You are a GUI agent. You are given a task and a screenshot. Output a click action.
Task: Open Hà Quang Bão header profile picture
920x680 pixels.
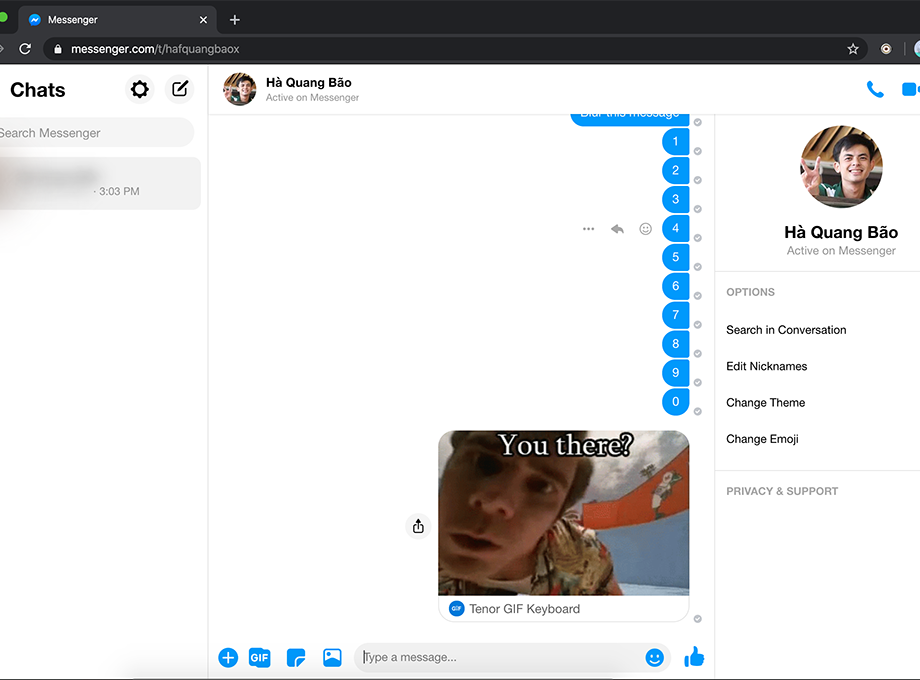pyautogui.click(x=239, y=89)
